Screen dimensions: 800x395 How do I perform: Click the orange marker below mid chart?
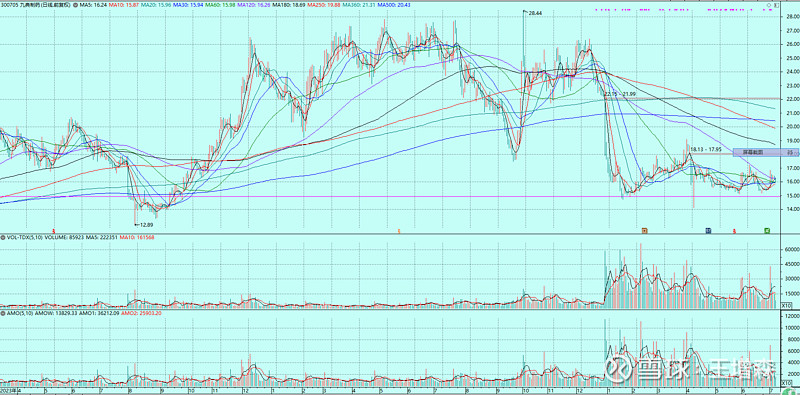point(399,231)
